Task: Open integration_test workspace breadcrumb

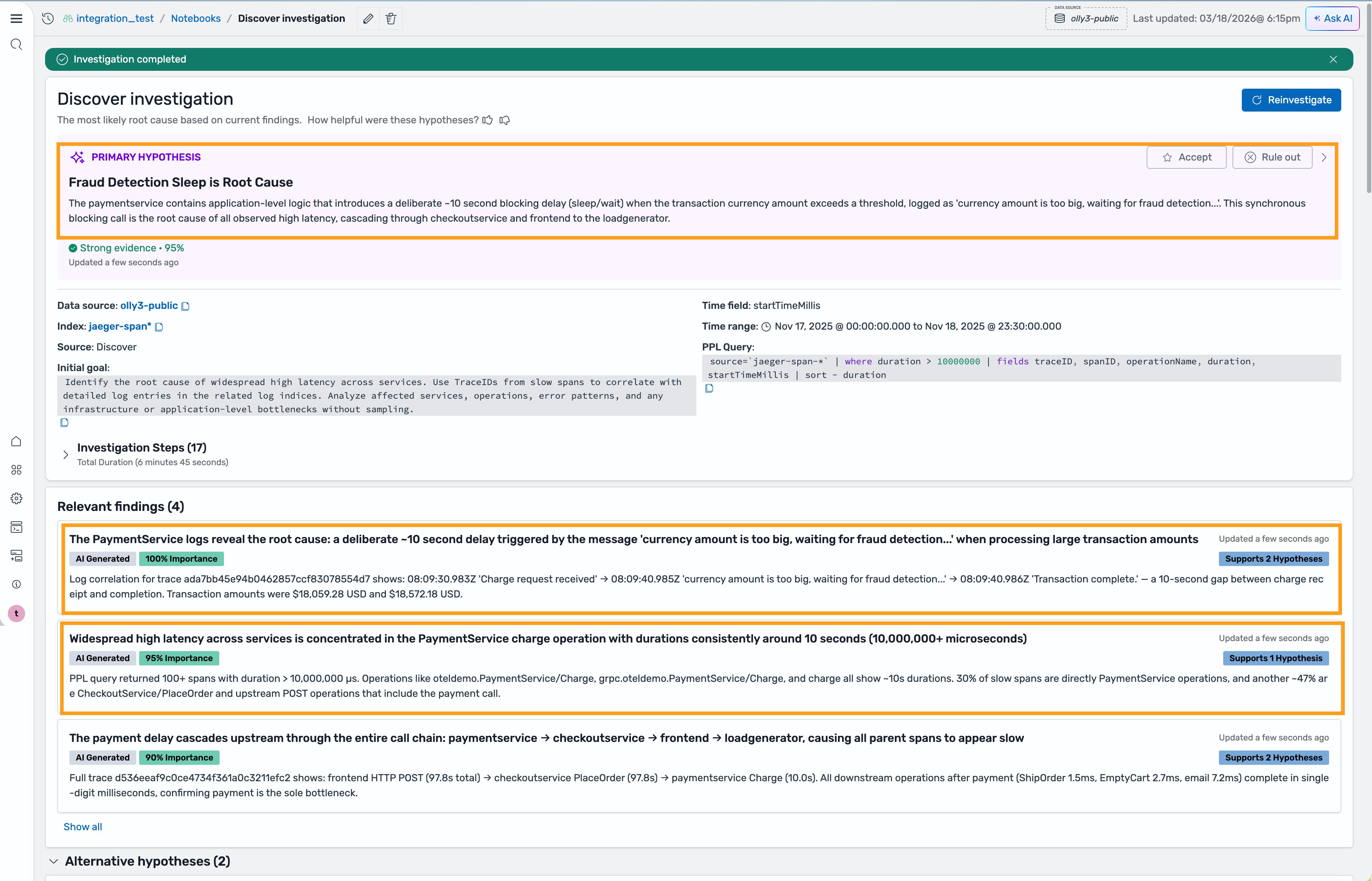Action: point(114,18)
